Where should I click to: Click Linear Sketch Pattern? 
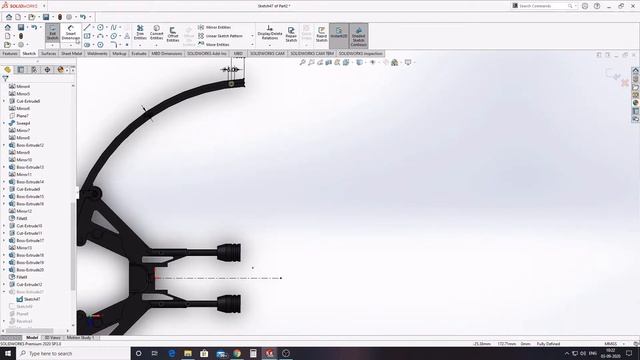[220, 36]
